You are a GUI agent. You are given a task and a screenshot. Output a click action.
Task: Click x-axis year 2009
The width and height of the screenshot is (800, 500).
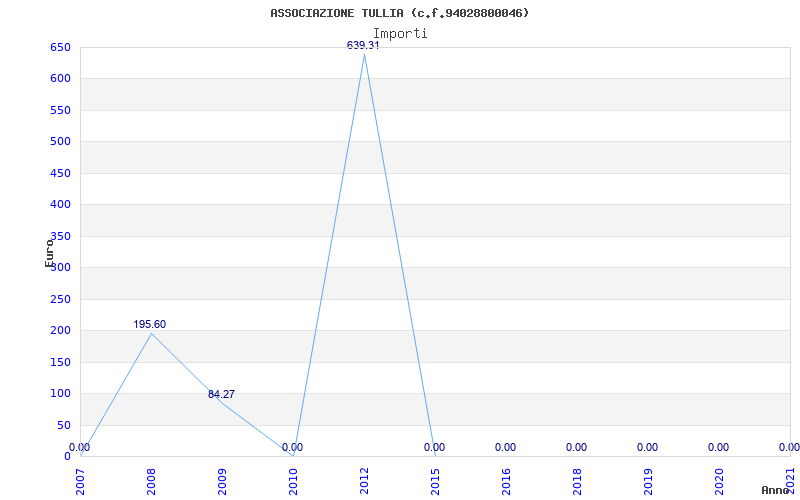click(x=222, y=482)
